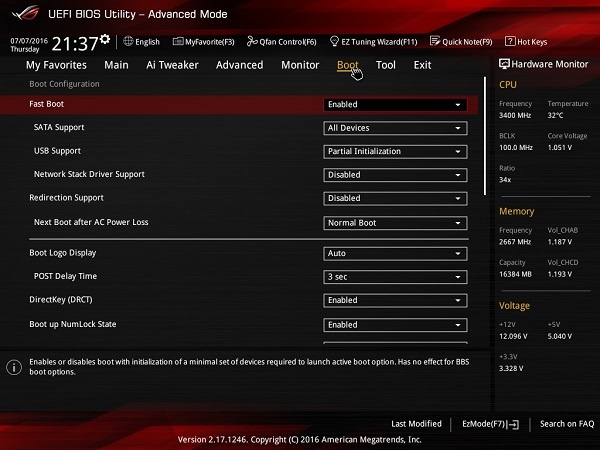Screen dimensions: 600x450
Task: Open the clock settings gear icon
Action: pyautogui.click(x=105, y=39)
